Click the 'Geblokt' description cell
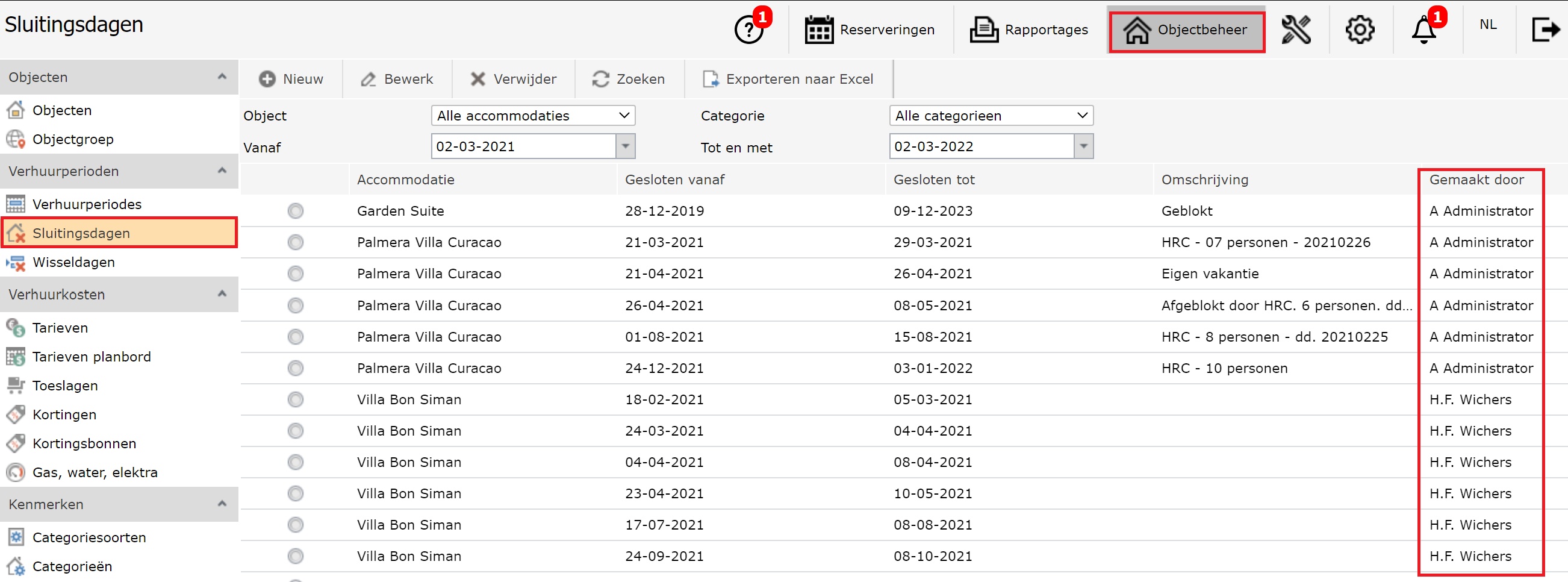The width and height of the screenshot is (1568, 582). pos(1186,211)
